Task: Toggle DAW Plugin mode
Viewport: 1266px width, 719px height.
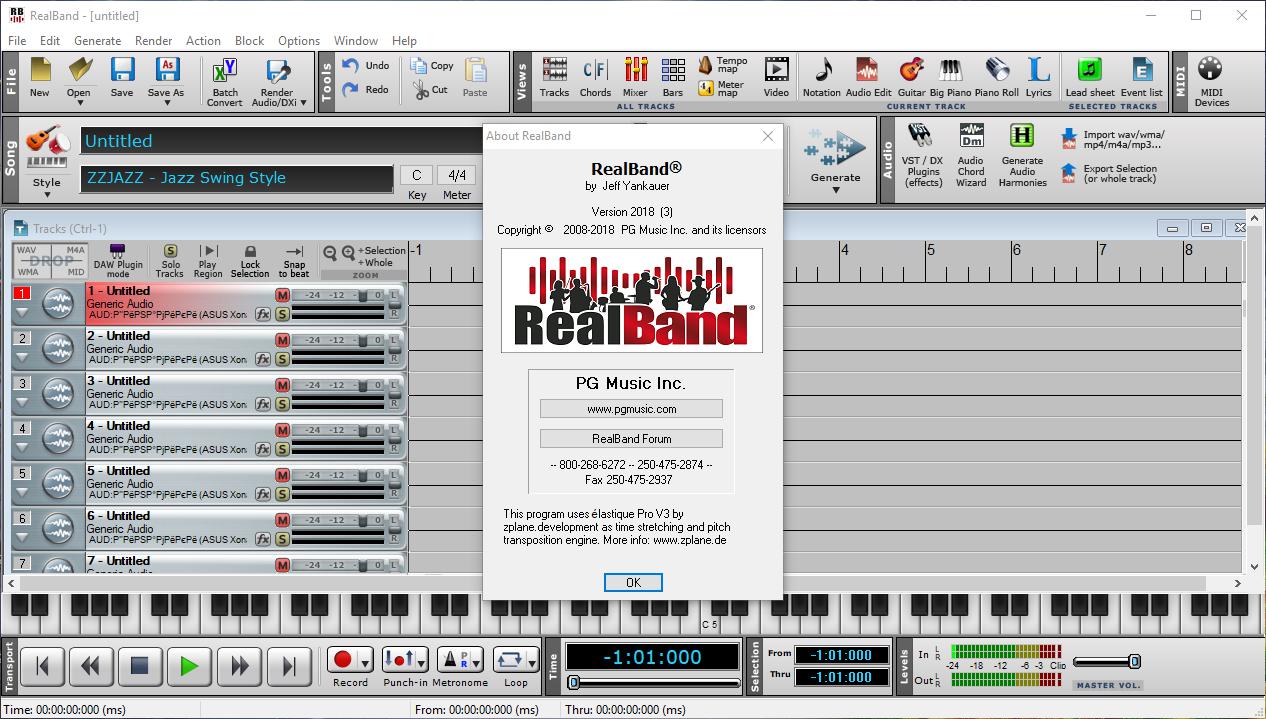Action: (118, 262)
